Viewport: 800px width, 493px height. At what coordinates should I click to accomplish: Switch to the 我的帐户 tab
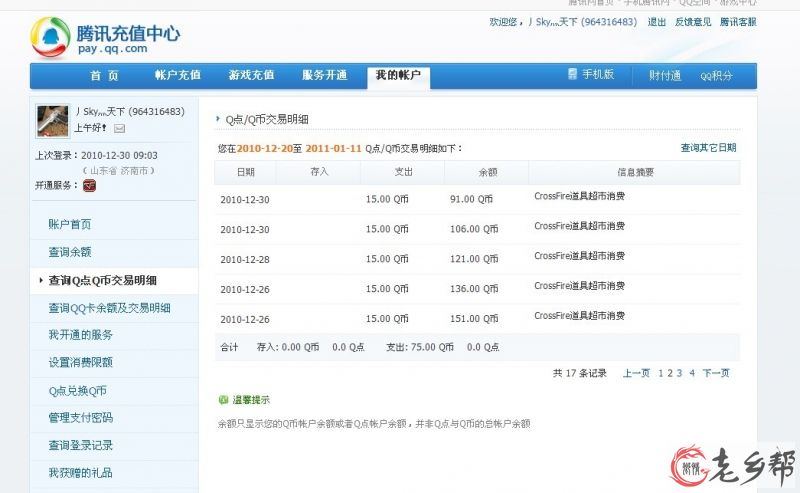click(398, 76)
